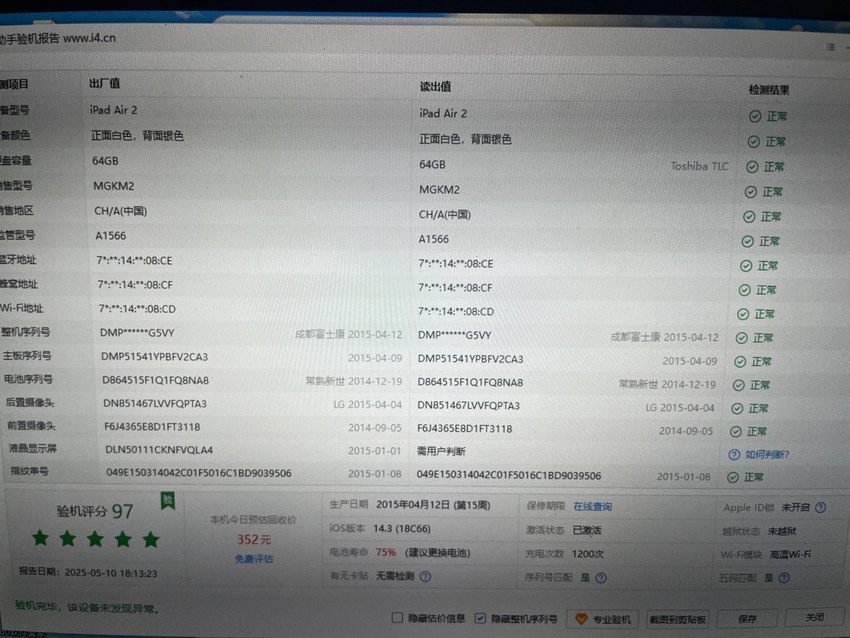850x638 pixels.
Task: Enable the 隐藏估价信息 checkbox
Action: pyautogui.click(x=397, y=617)
